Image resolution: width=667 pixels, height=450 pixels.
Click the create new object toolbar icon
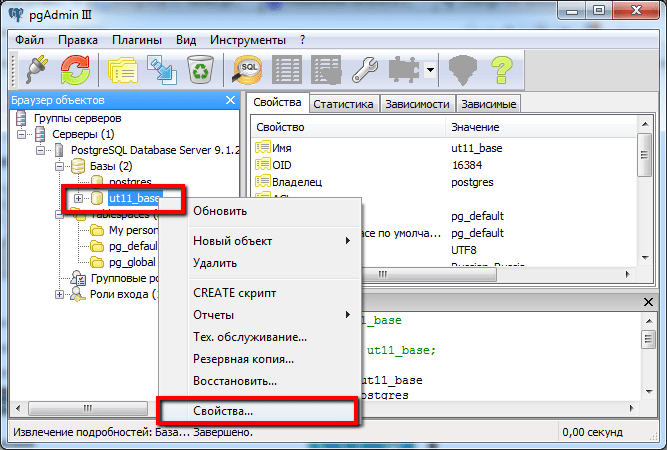[162, 69]
